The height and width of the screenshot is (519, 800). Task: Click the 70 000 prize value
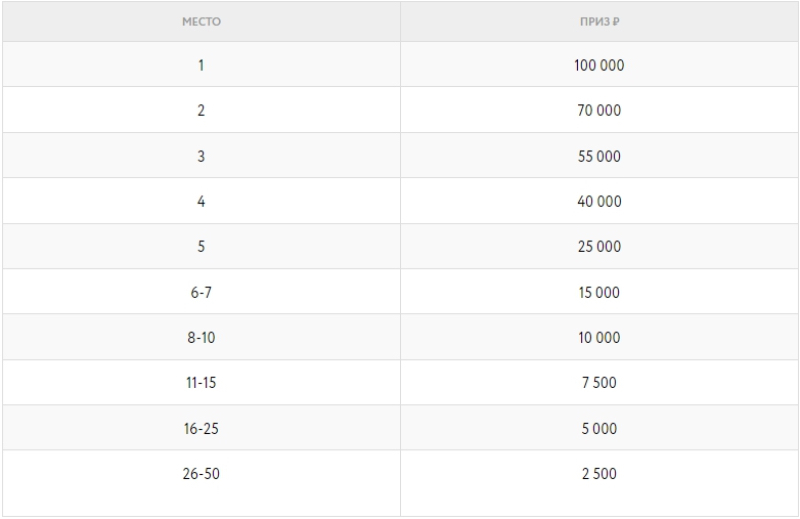click(599, 110)
